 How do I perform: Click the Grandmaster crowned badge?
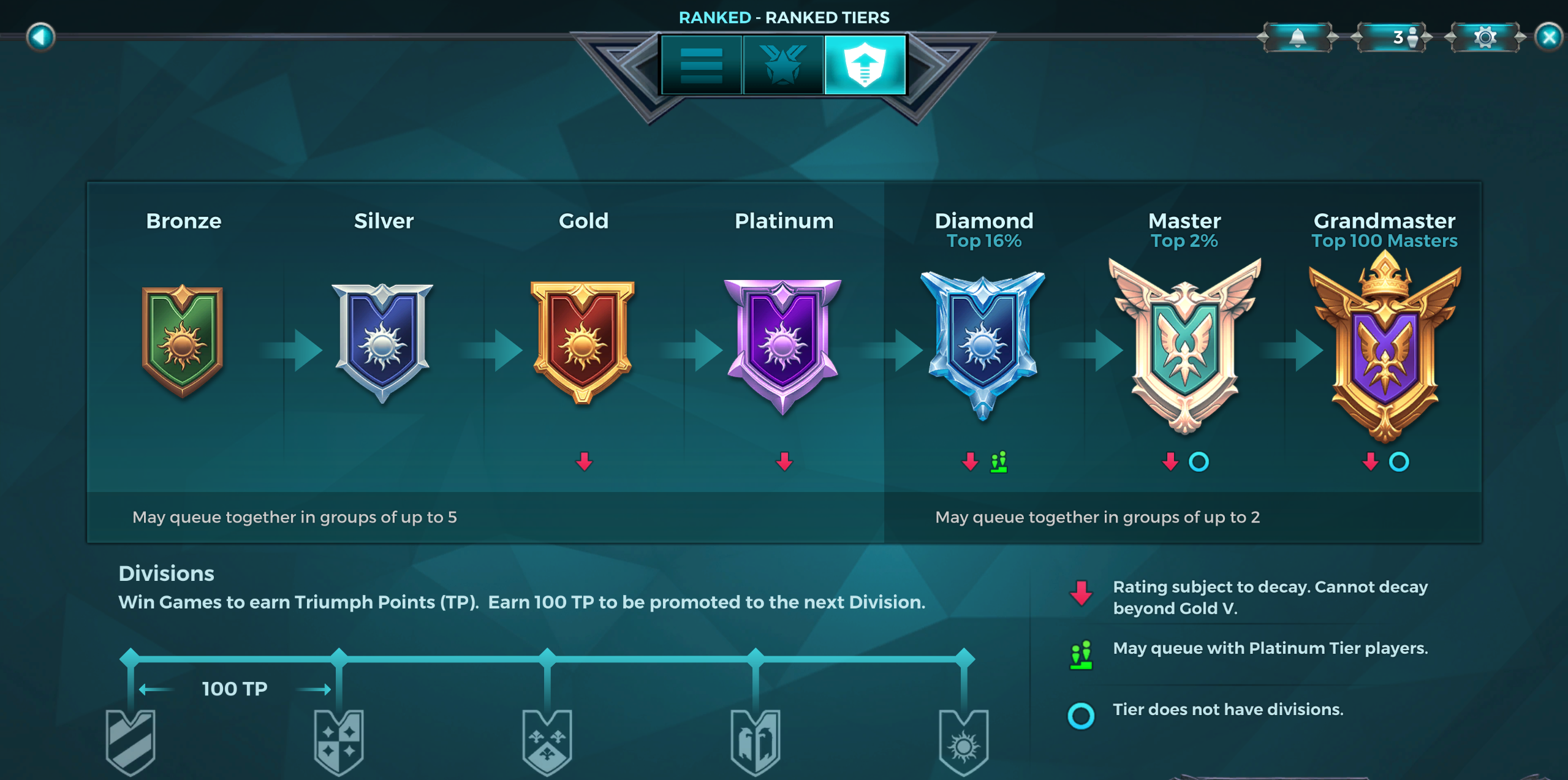click(1385, 347)
